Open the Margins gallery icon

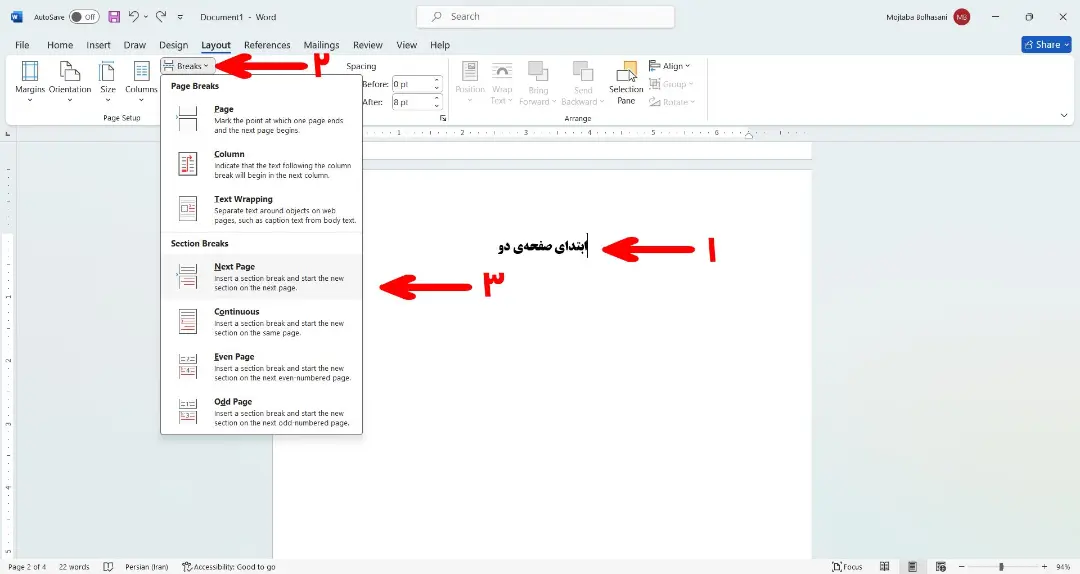[x=30, y=71]
